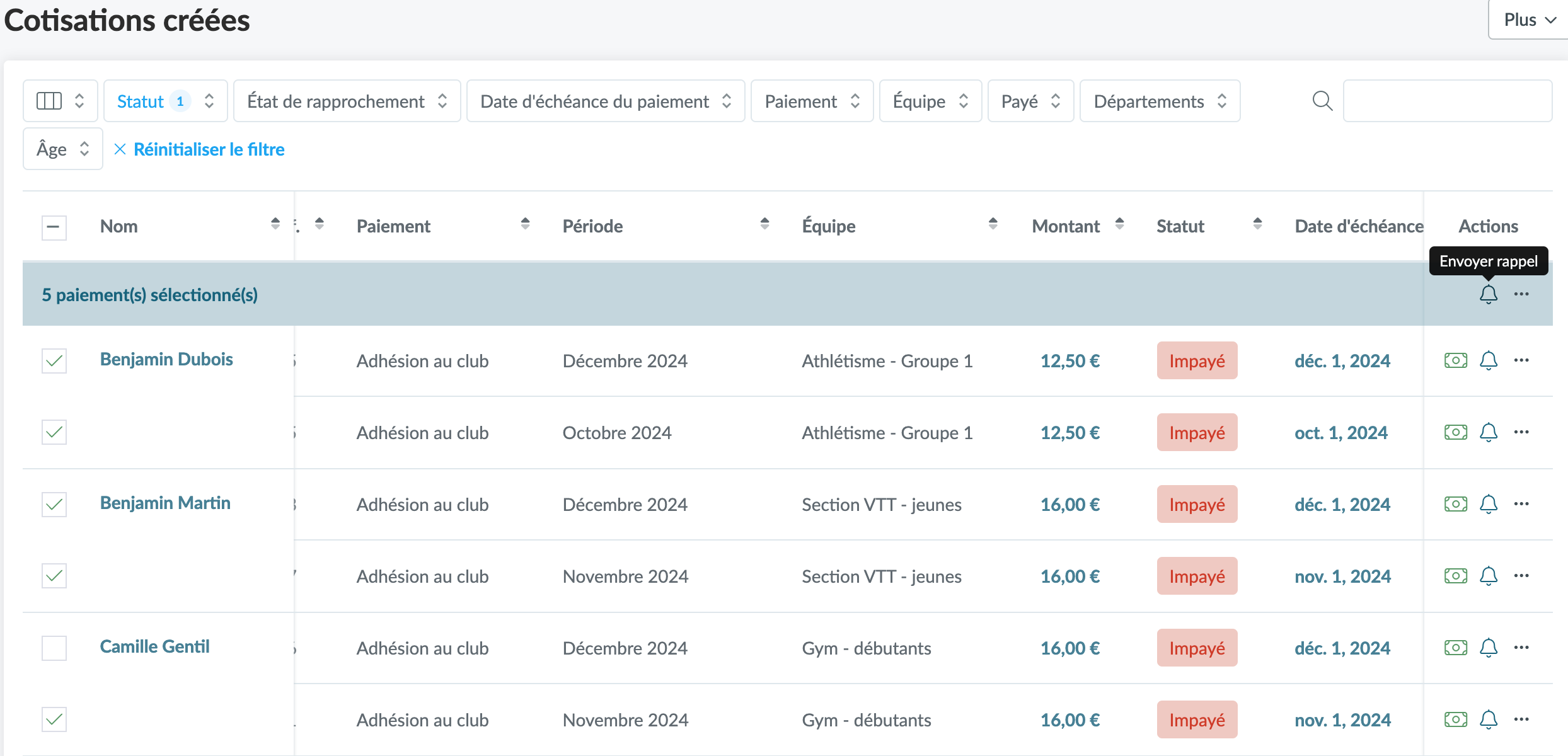Uncheck the Benjamin Dubois Décembre 2024 checkbox
1568x756 pixels.
click(x=54, y=360)
